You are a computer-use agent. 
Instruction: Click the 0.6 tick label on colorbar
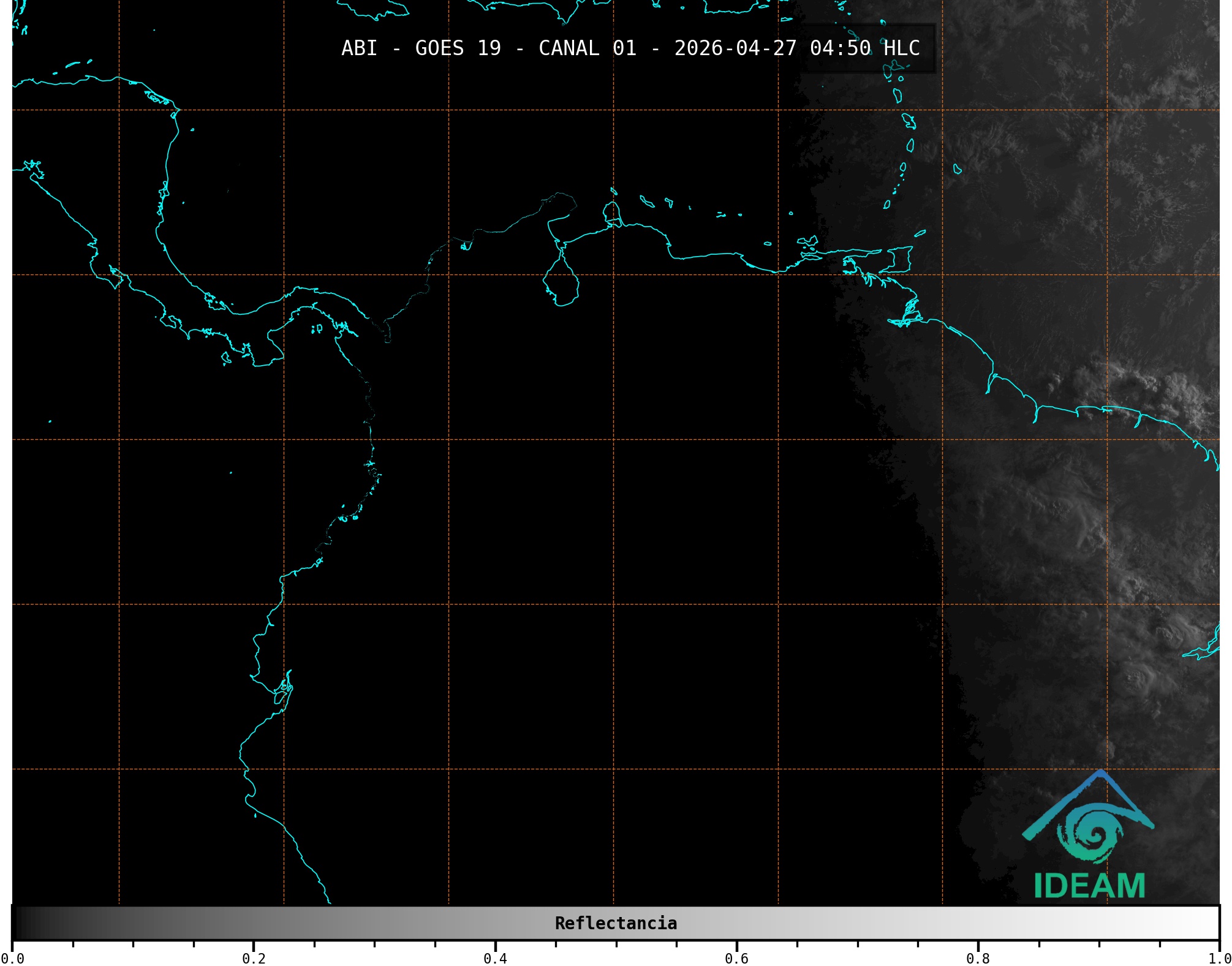[736, 959]
